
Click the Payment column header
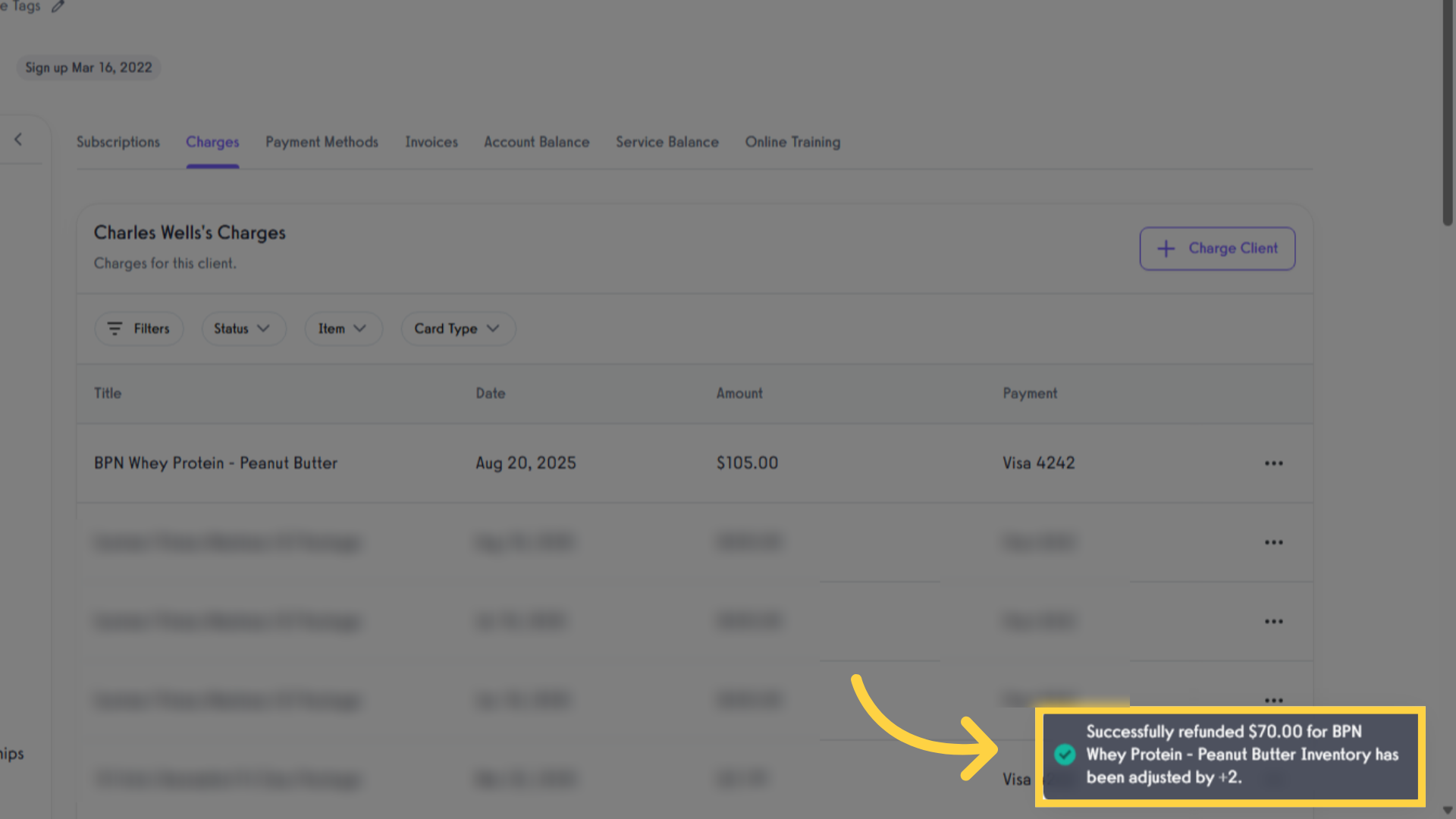point(1030,394)
